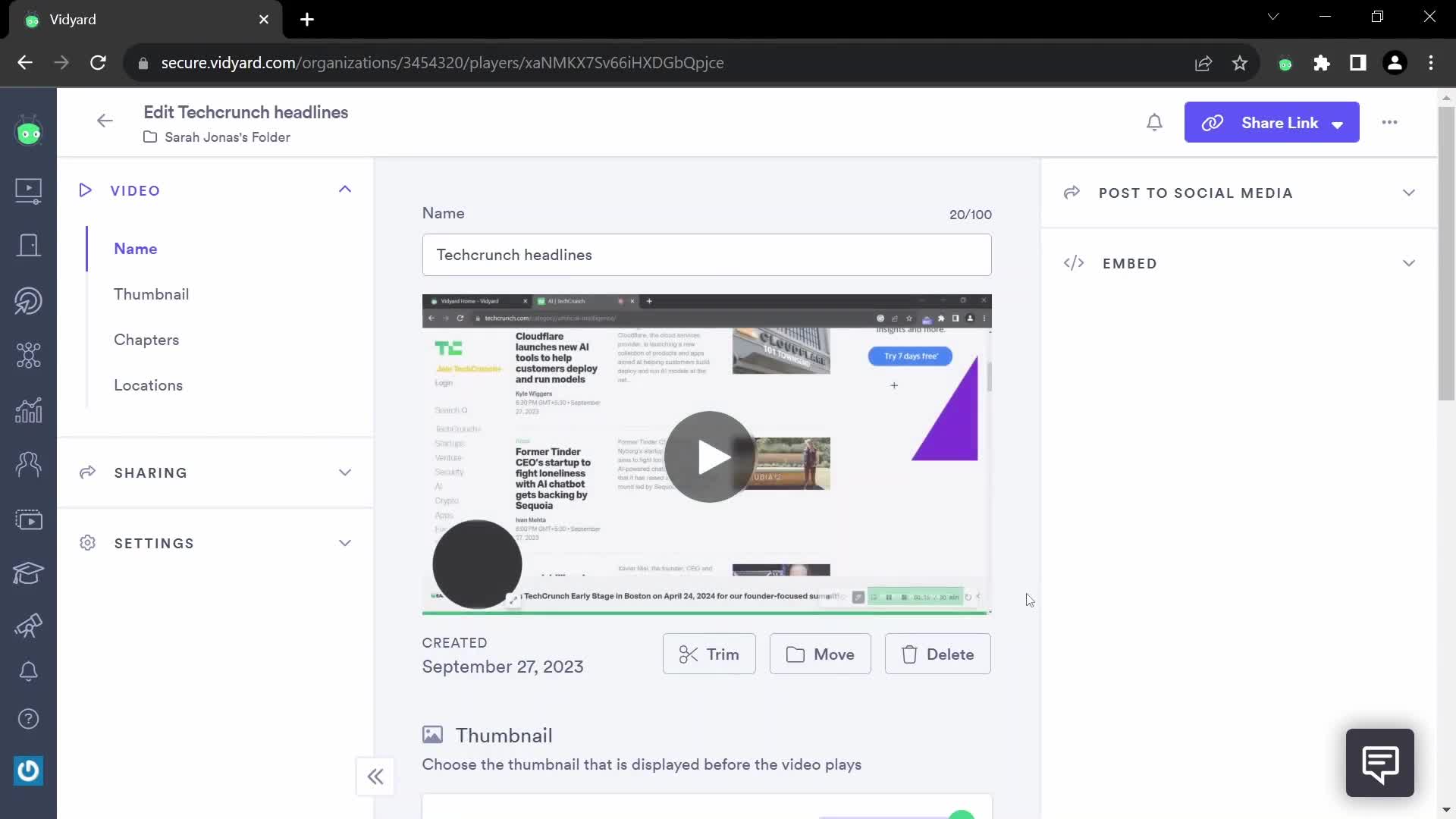Open the integrations hub sidebar icon
This screenshot has width=1456, height=819.
coord(28,355)
